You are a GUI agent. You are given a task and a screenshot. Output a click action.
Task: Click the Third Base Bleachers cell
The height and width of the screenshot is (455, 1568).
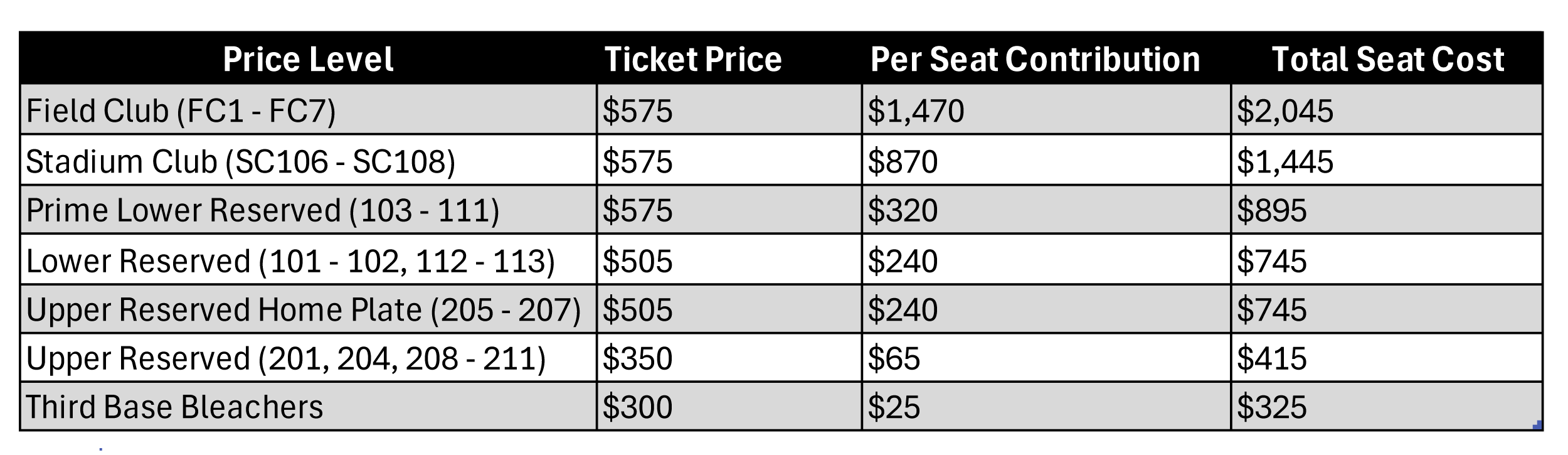[174, 407]
